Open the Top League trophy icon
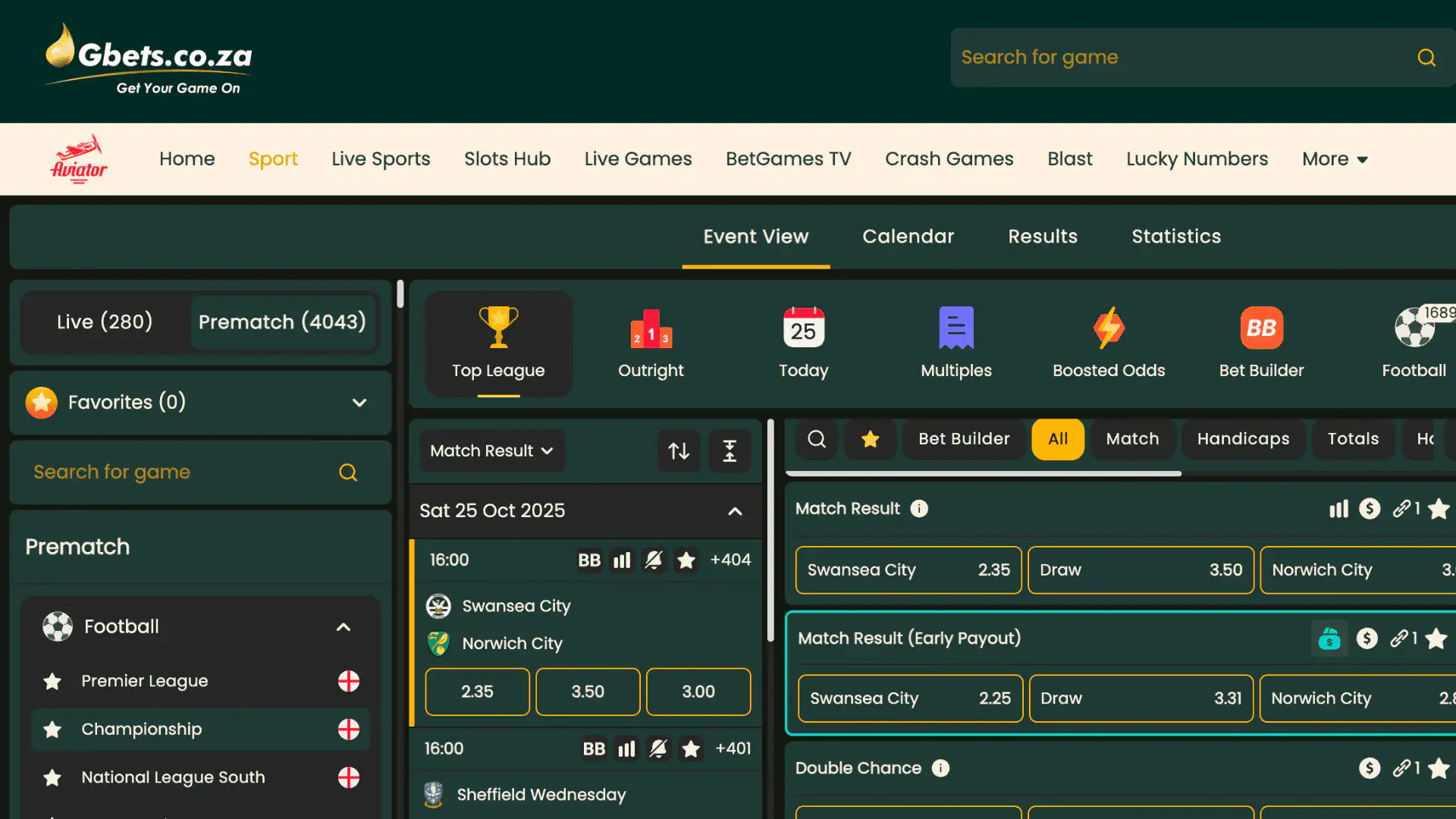This screenshot has width=1456, height=819. [497, 328]
